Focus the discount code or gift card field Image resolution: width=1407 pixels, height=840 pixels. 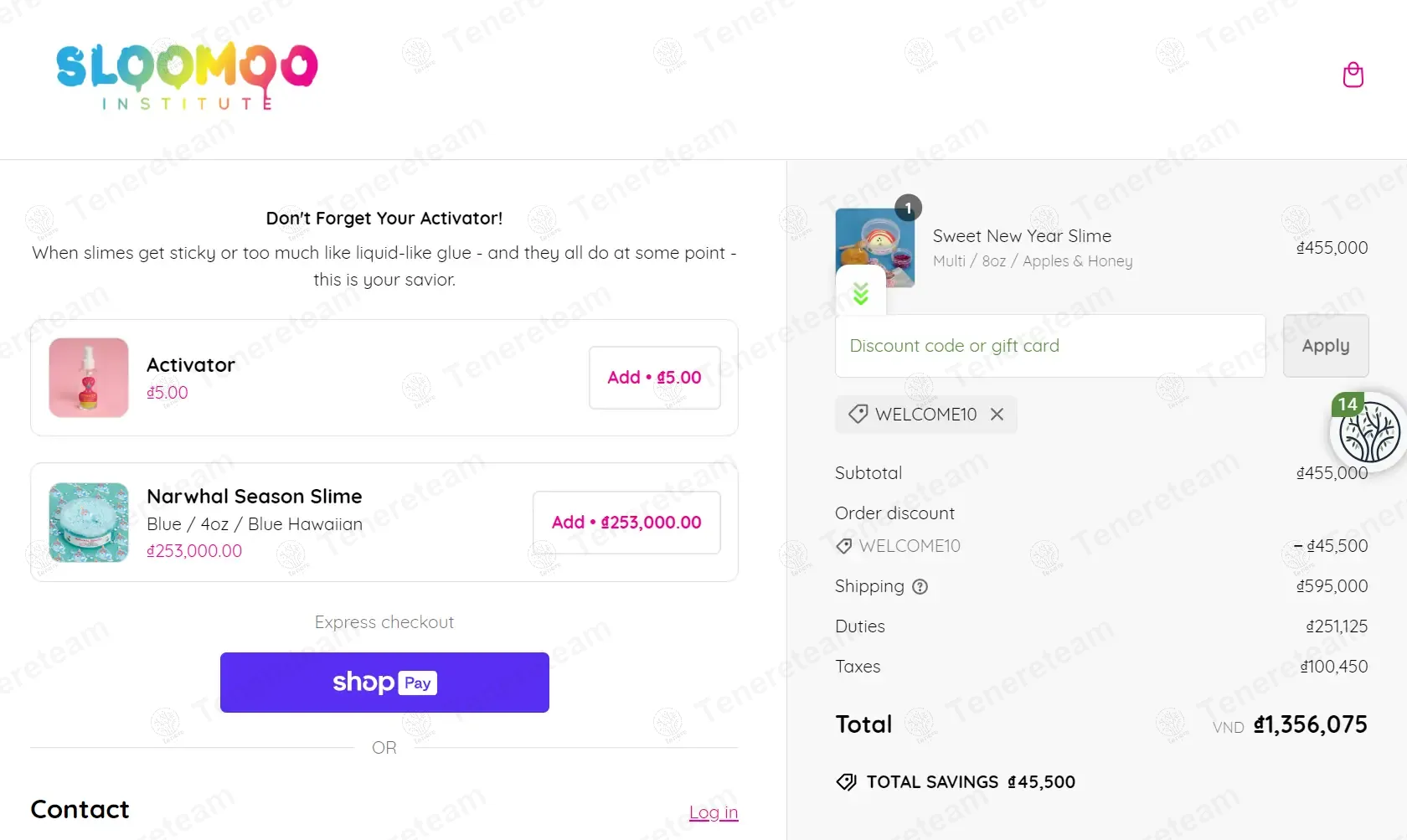(1049, 346)
